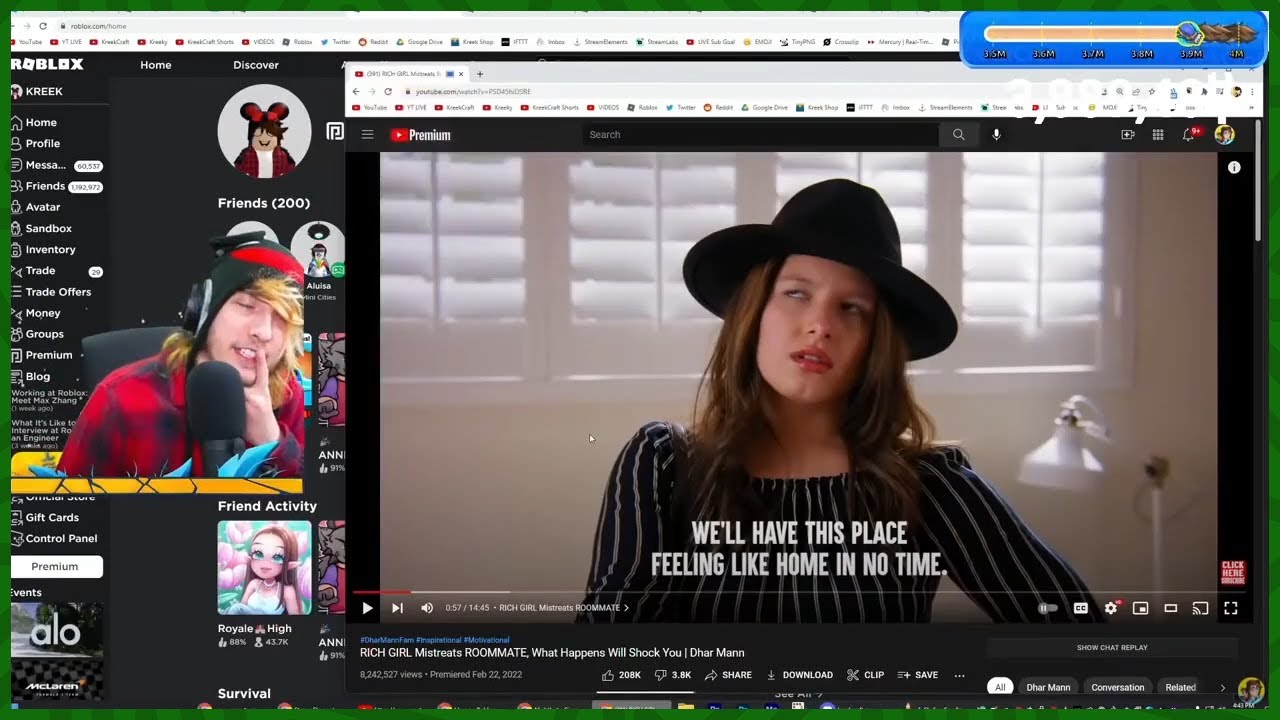Screen dimensions: 1280x720
Task: Play the paused YouTube video
Action: coord(367,608)
